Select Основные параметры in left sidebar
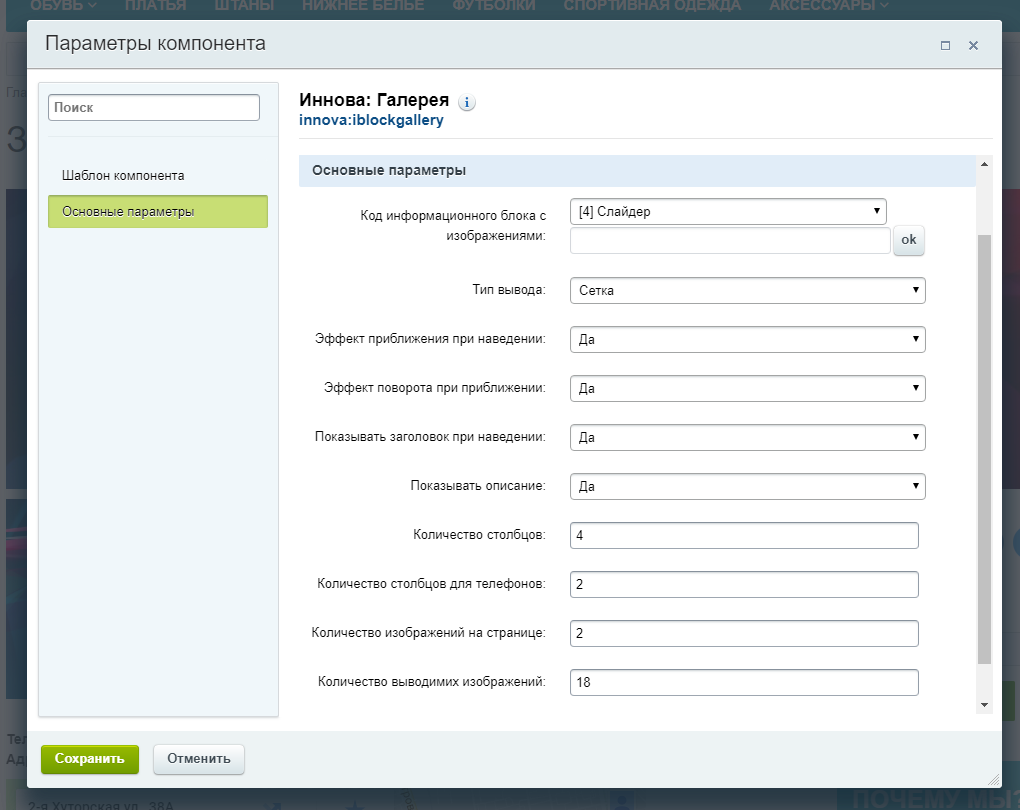 click(158, 211)
